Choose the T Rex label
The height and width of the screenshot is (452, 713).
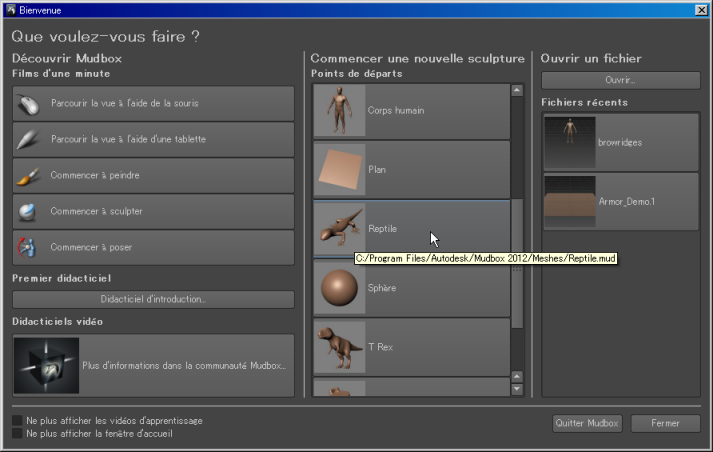pyautogui.click(x=381, y=347)
